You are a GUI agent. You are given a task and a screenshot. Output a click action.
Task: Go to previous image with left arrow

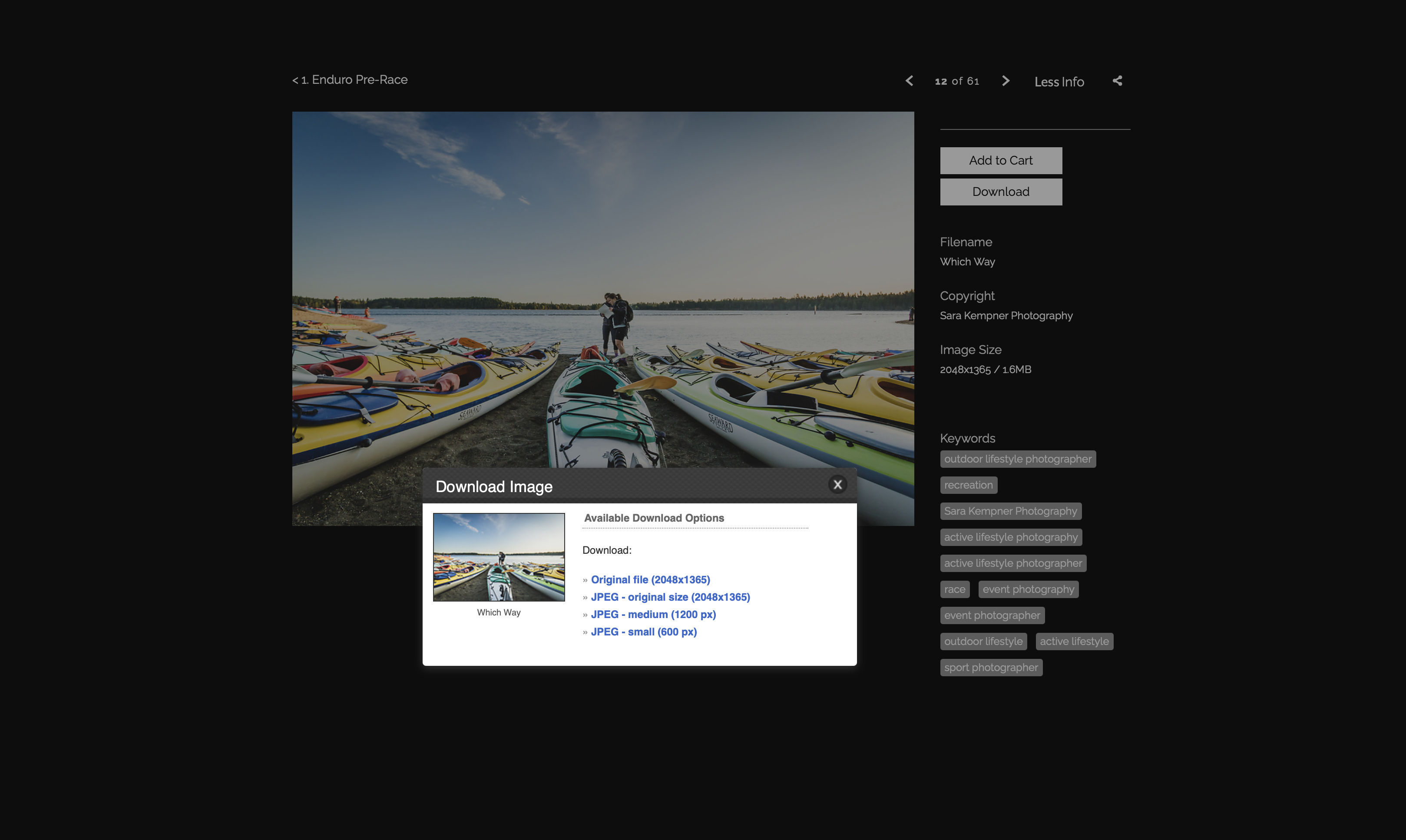point(909,81)
